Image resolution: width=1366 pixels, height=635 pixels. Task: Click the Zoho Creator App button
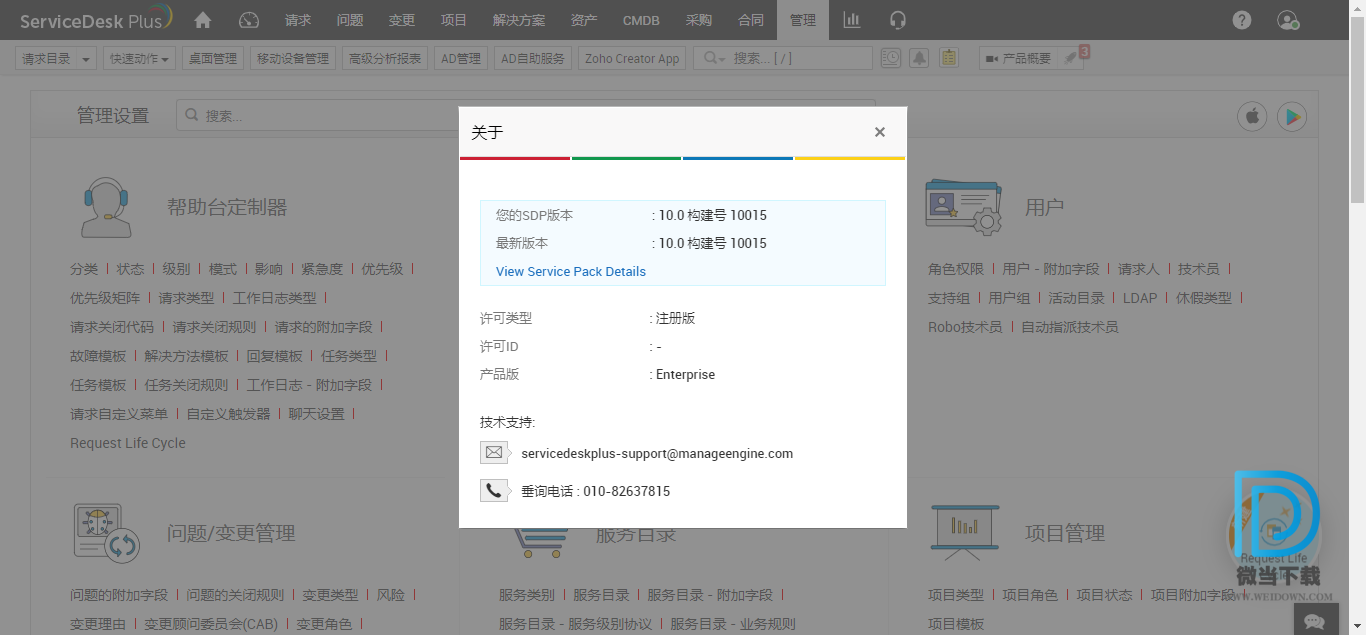point(632,59)
